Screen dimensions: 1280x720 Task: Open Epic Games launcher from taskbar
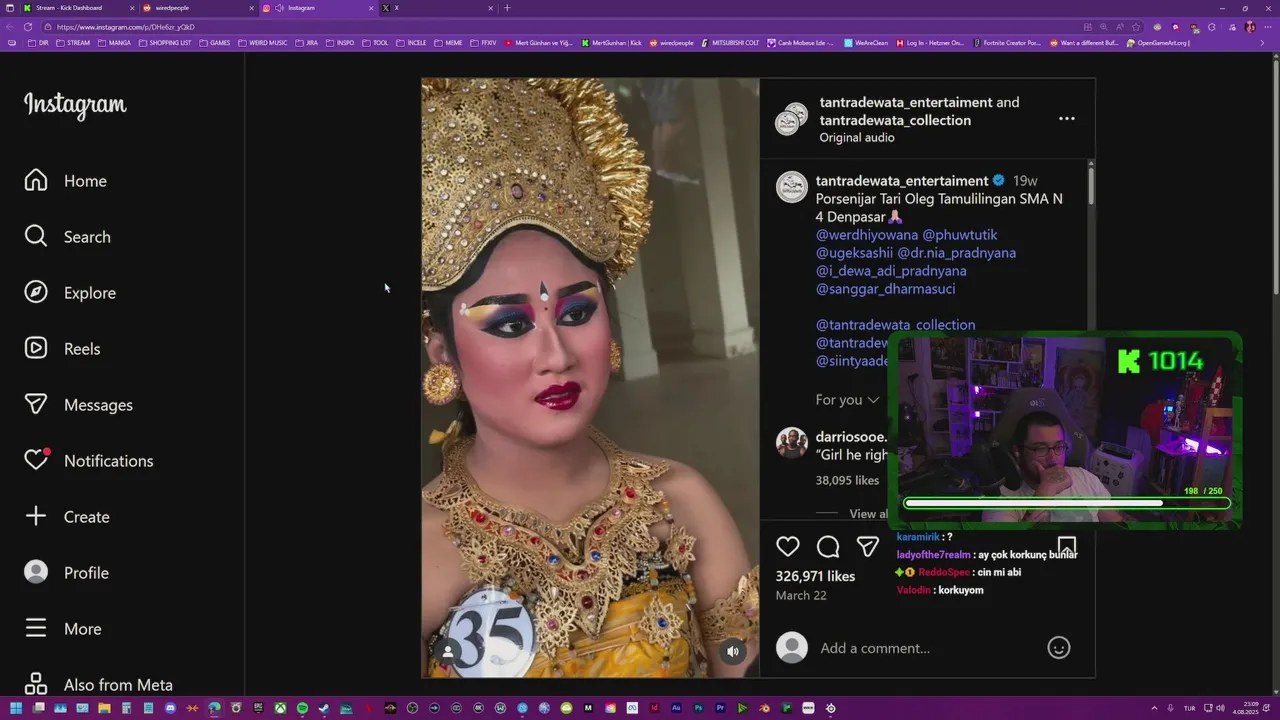258,708
